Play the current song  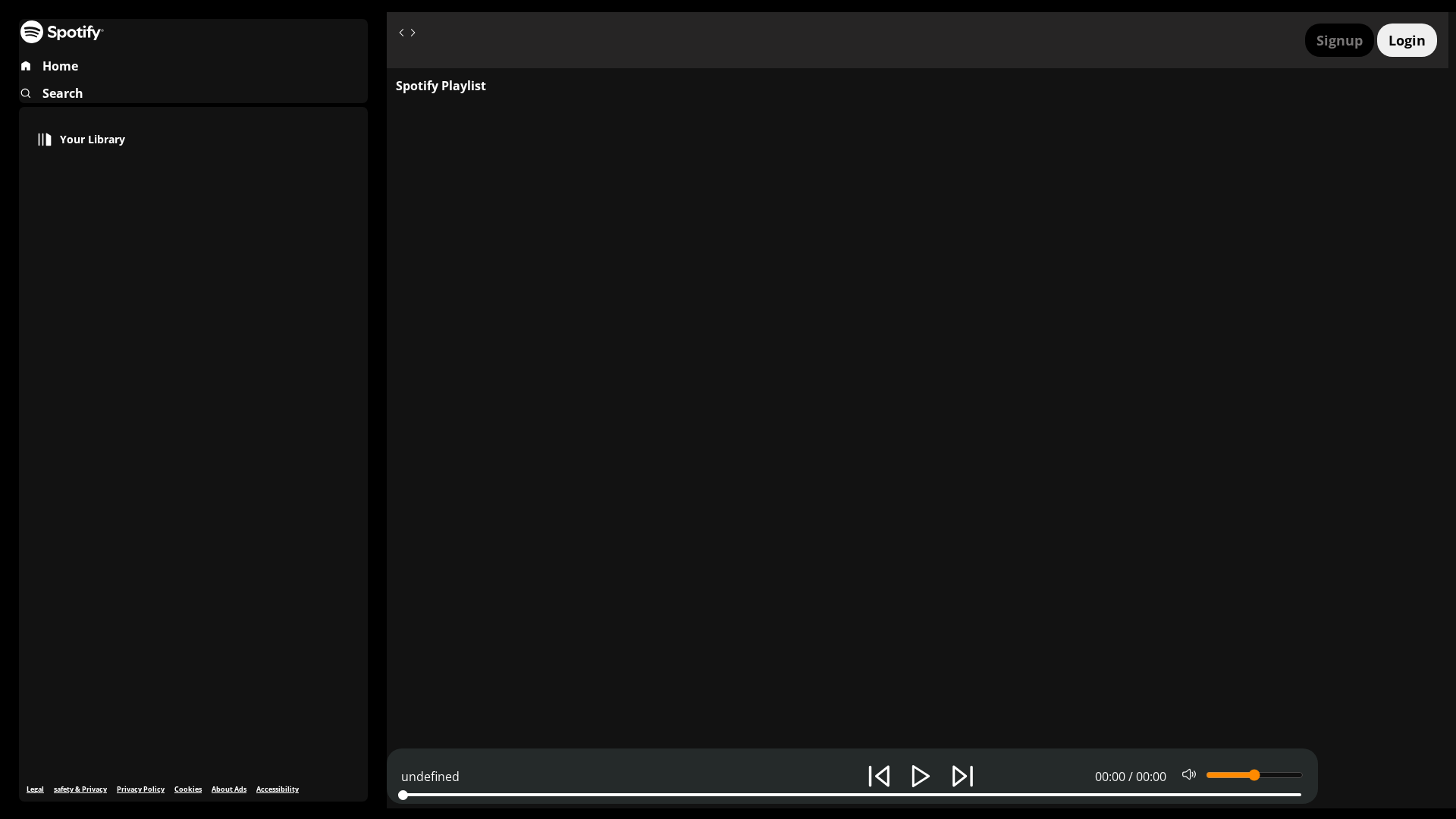tap(921, 776)
